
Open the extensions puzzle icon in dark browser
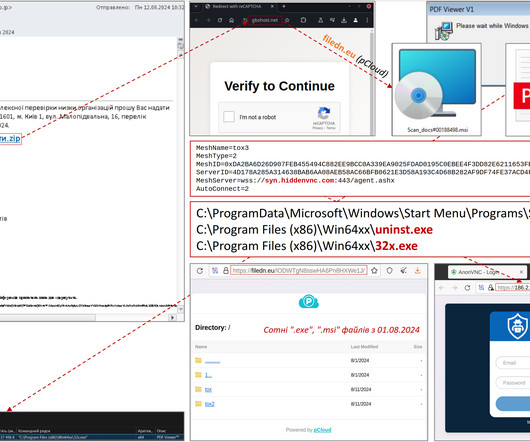[x=303, y=20]
